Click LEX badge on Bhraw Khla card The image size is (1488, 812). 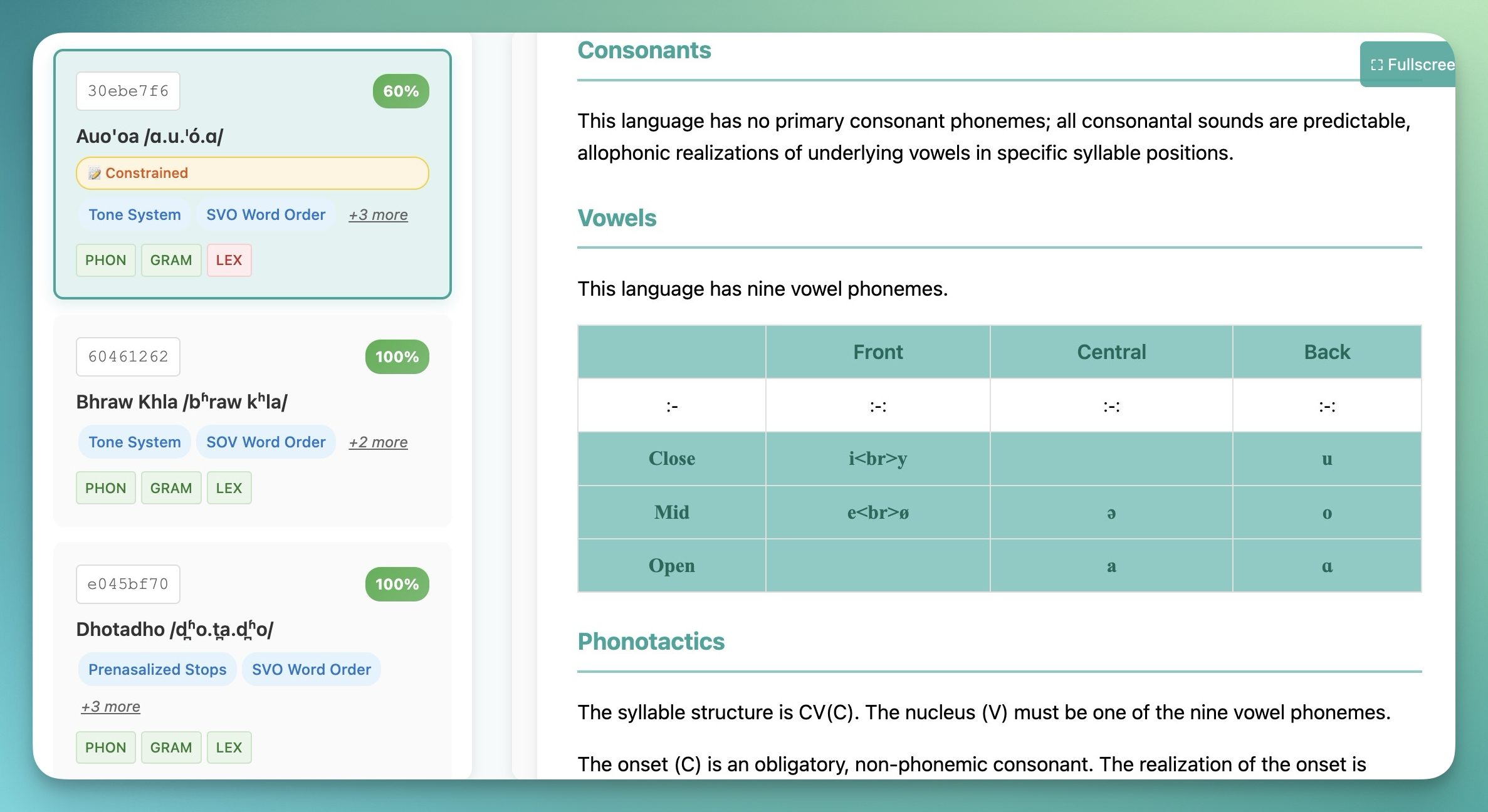[x=229, y=488]
